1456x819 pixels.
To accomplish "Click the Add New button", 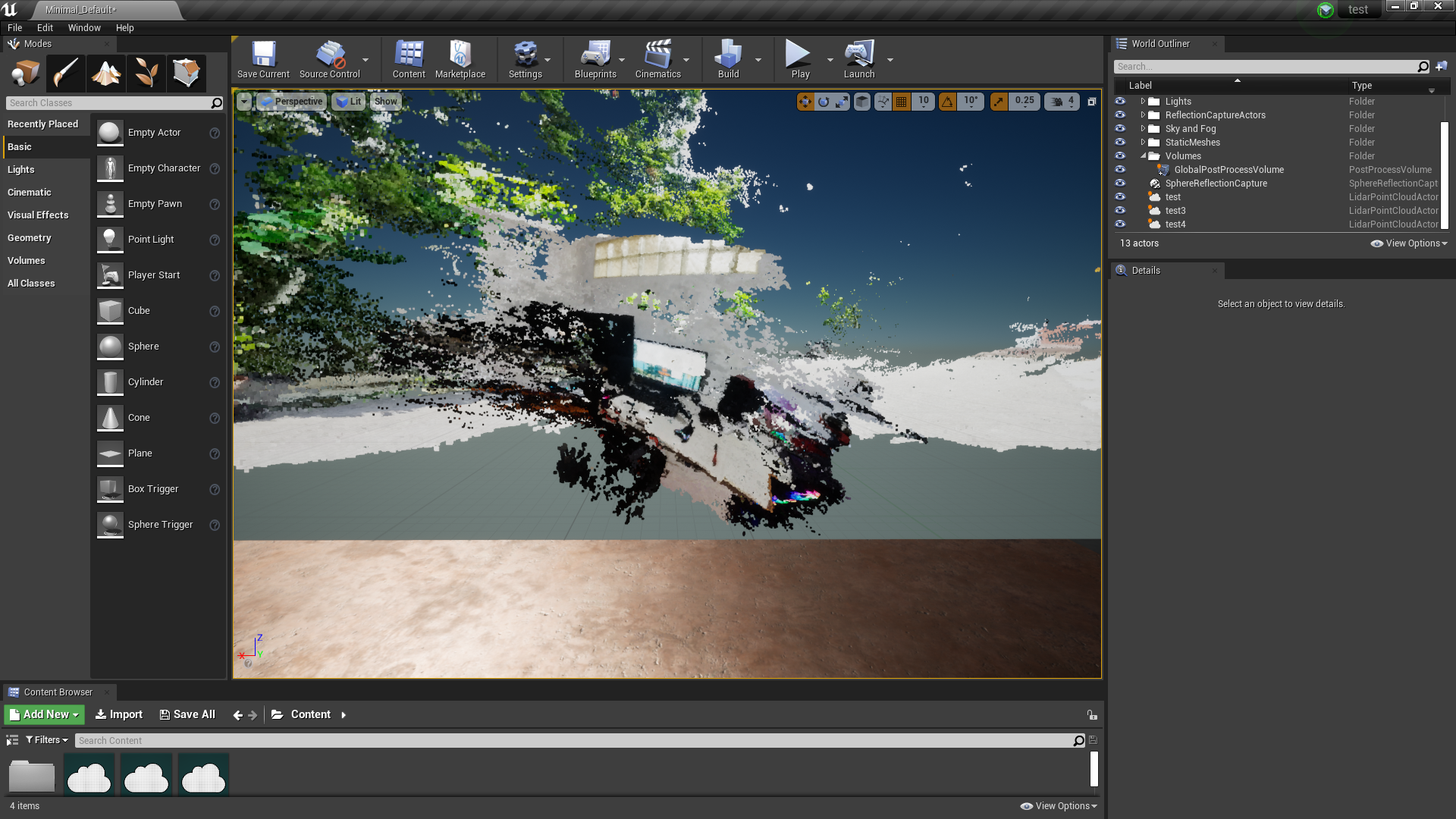I will (45, 714).
